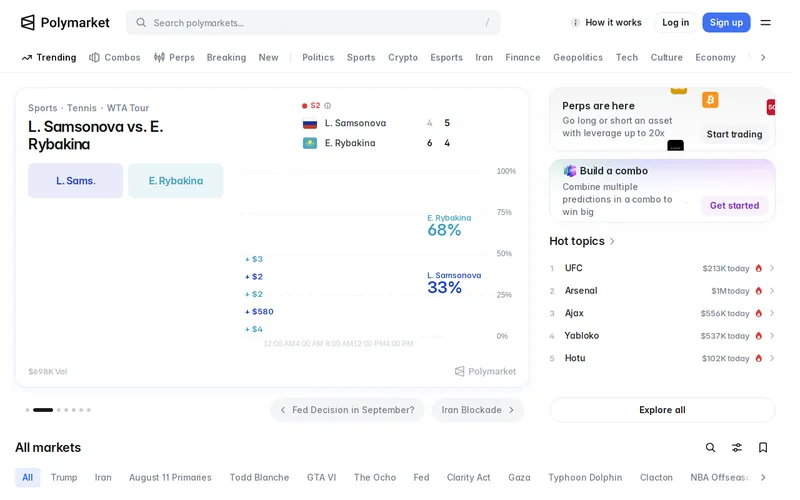
Task: Click the flame icon in Ajax row
Action: click(759, 313)
